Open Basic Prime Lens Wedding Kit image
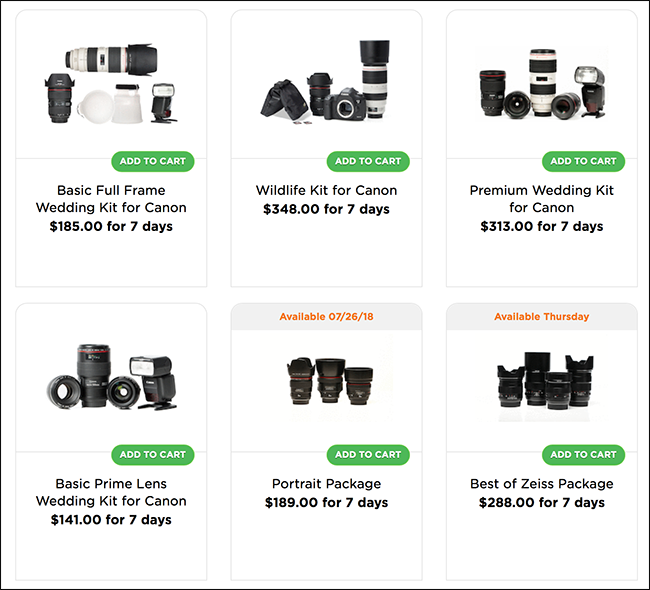650x590 pixels. tap(111, 376)
